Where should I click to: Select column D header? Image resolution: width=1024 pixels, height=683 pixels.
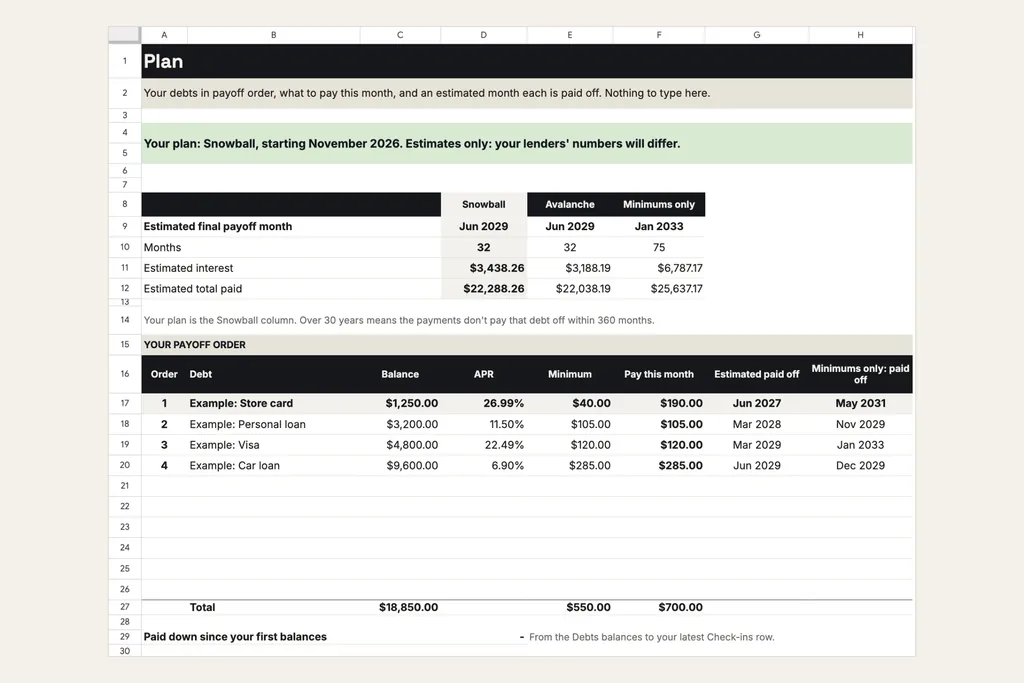484,35
